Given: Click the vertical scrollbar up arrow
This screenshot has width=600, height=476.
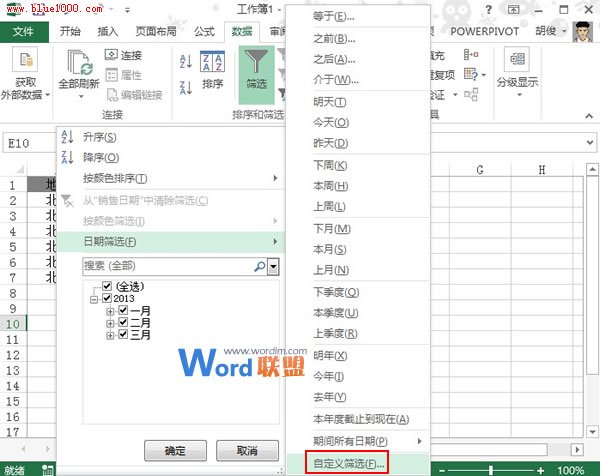Looking at the screenshot, I should click(592, 169).
